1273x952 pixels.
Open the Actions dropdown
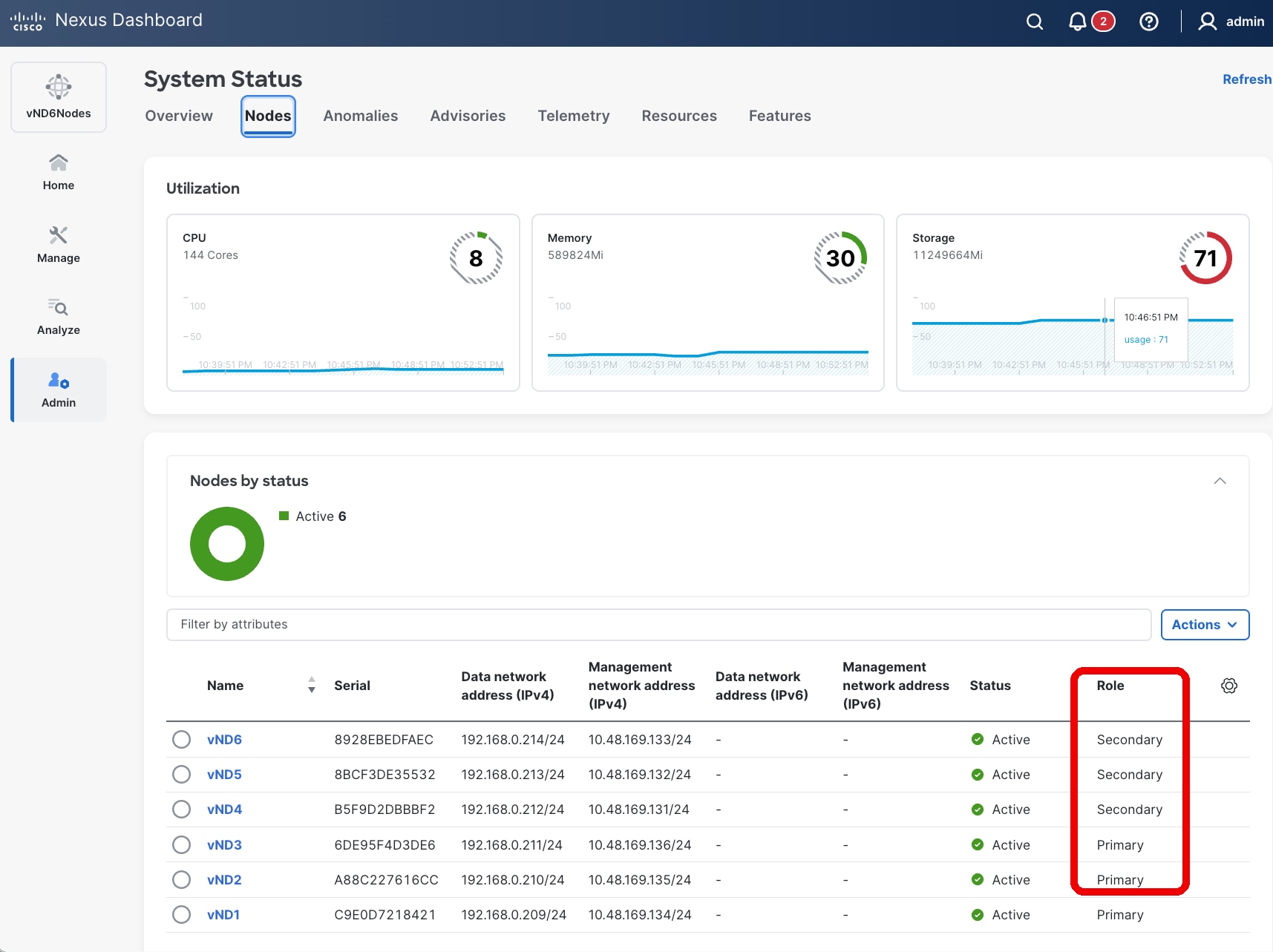point(1205,625)
